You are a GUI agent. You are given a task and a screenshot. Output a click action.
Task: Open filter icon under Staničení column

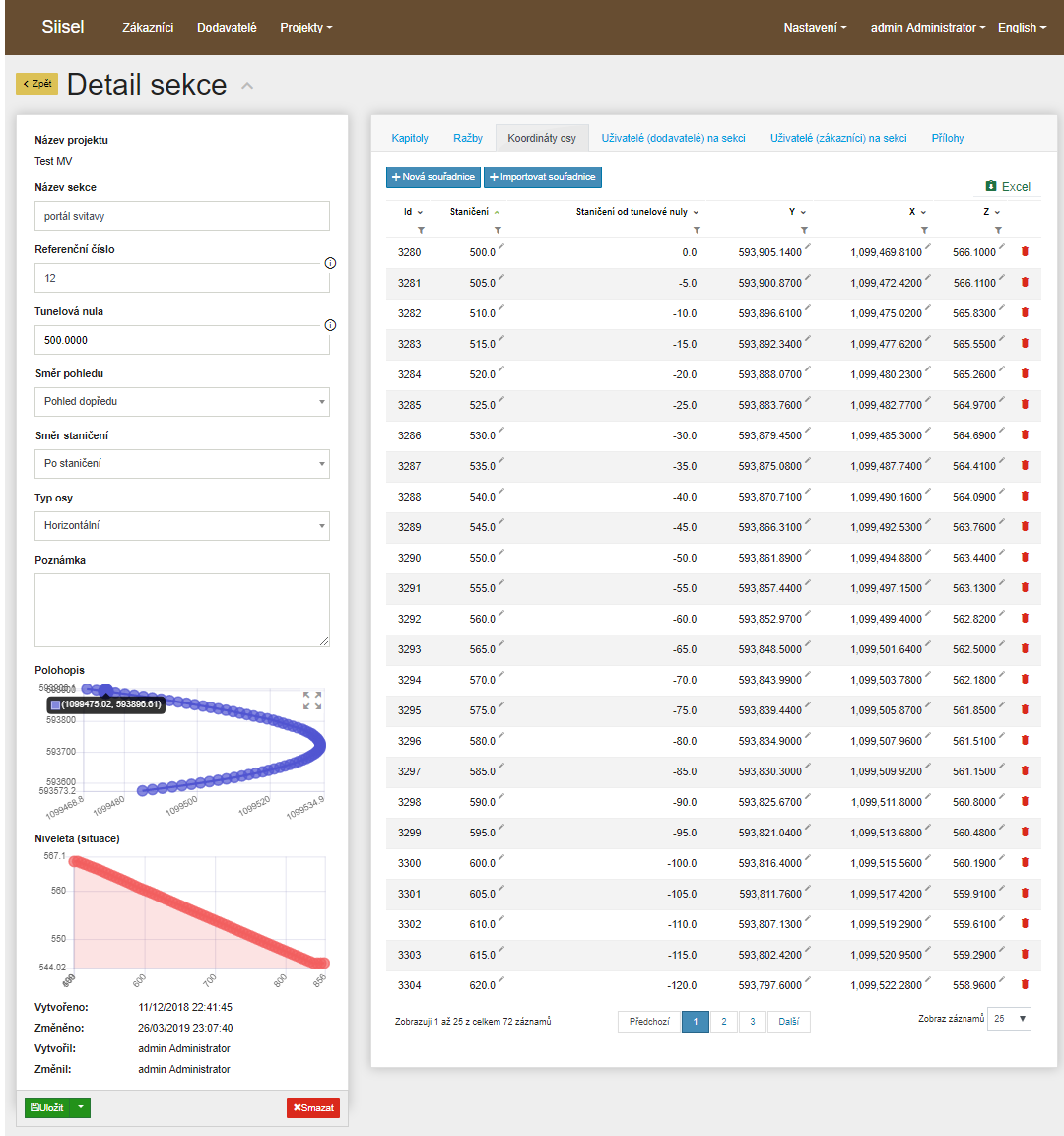click(498, 231)
